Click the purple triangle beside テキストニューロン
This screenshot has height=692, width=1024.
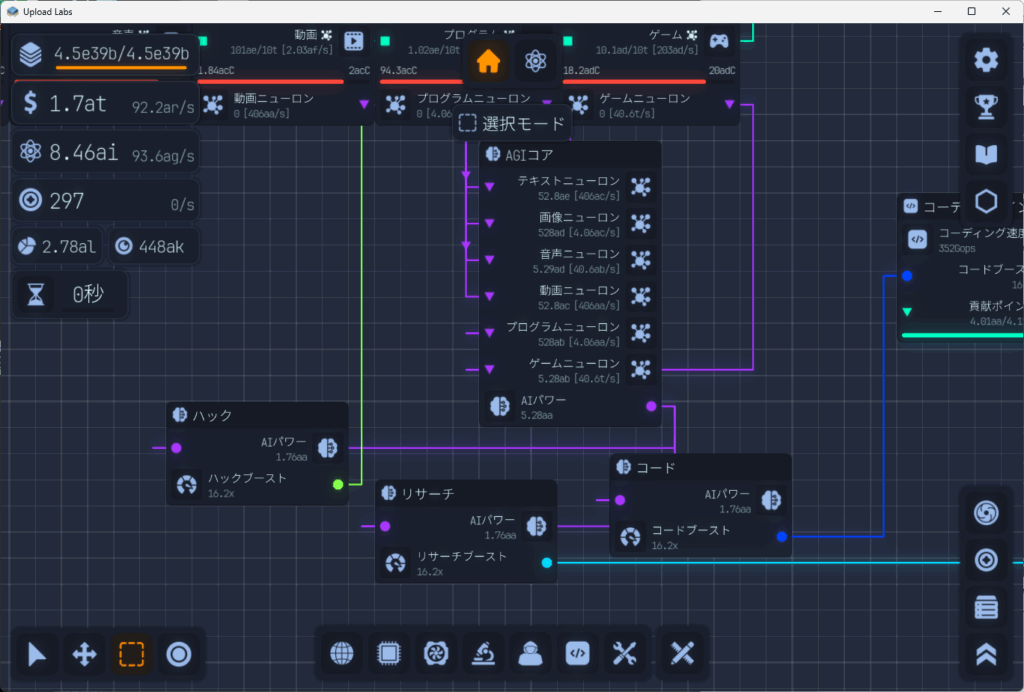[x=489, y=187]
